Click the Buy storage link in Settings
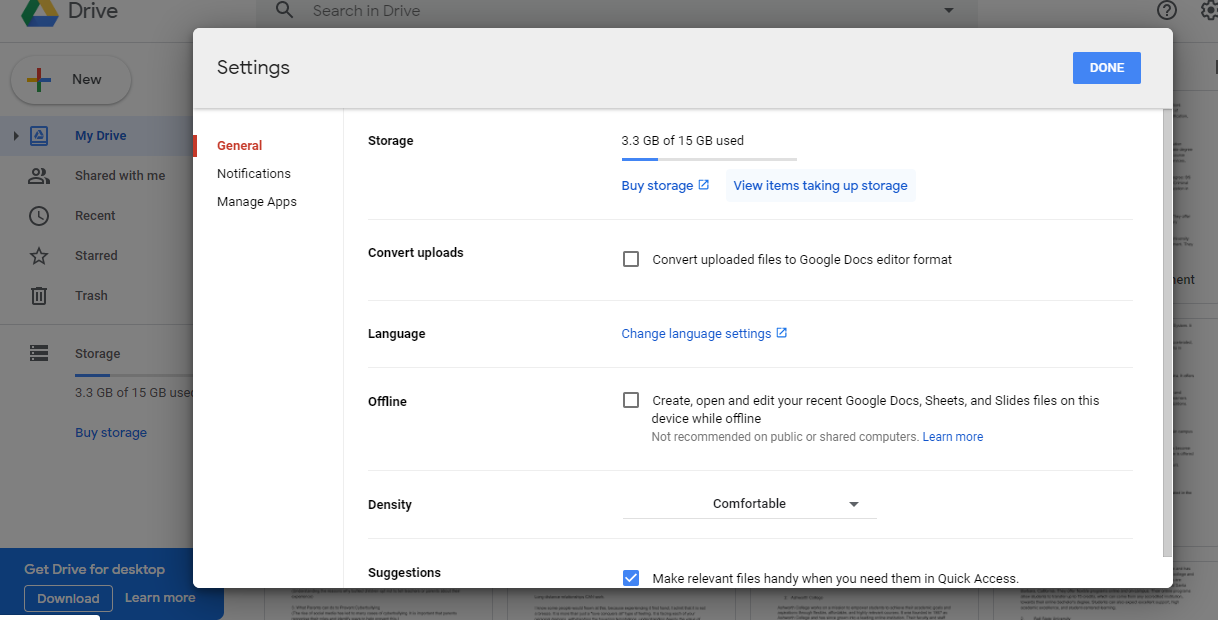The height and width of the screenshot is (620, 1218). (x=657, y=185)
